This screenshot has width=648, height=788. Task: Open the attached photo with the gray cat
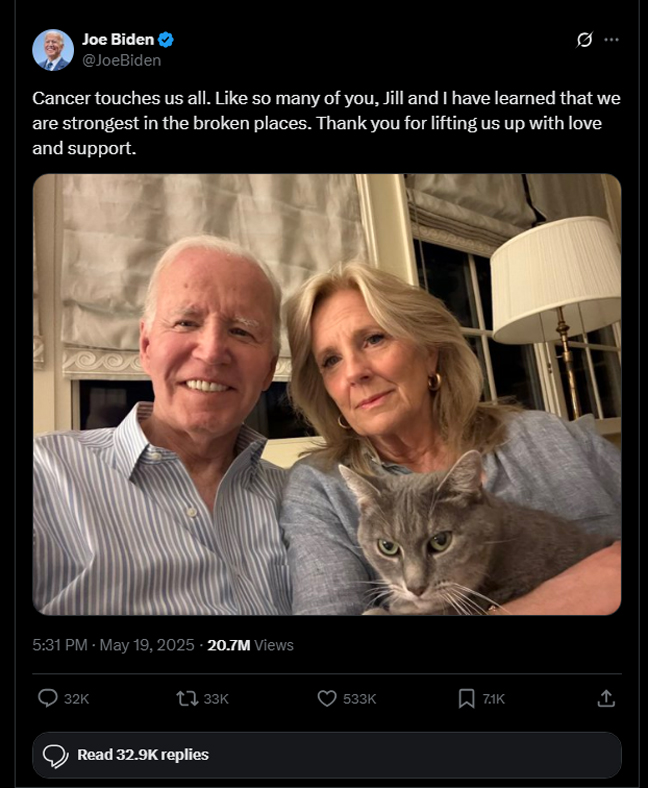pos(327,395)
